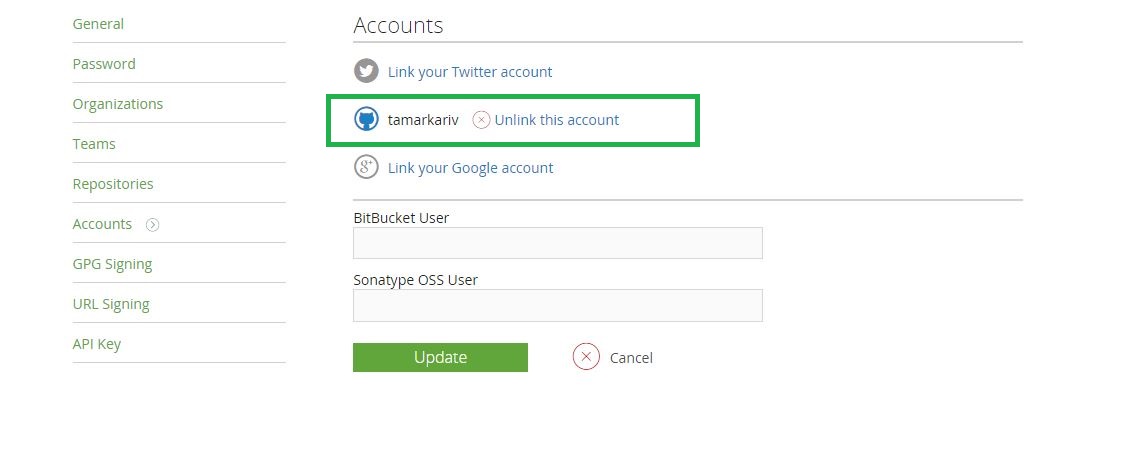Go to URL Signing section
Image resolution: width=1124 pixels, height=474 pixels.
(x=111, y=304)
